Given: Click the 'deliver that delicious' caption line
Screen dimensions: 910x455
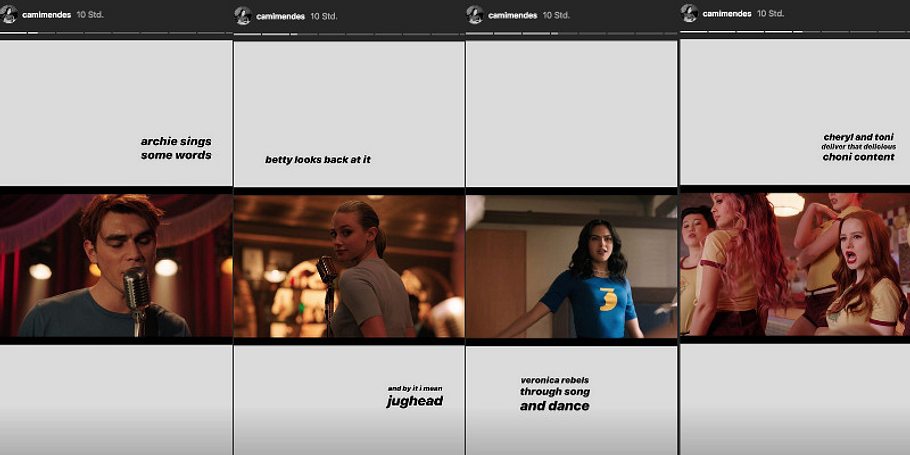Looking at the screenshot, I should point(858,147).
